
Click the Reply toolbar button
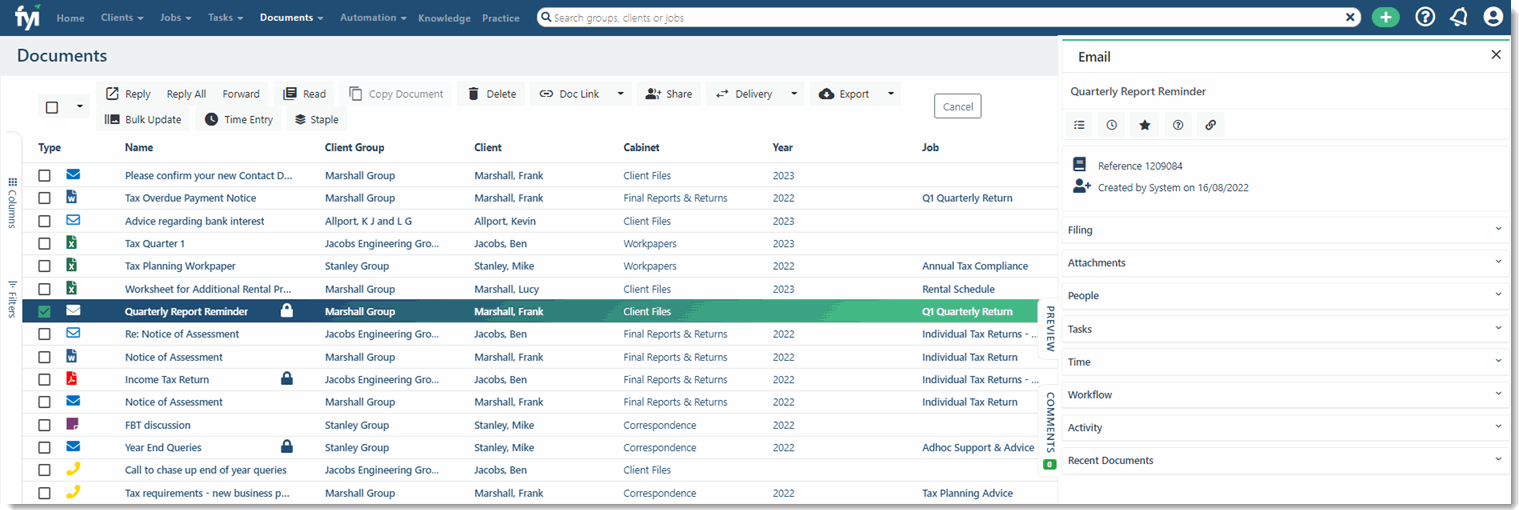pyautogui.click(x=128, y=94)
